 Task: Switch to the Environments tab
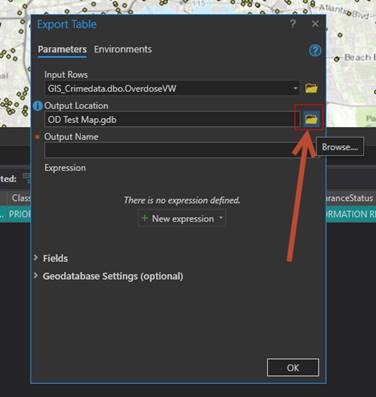pos(123,49)
